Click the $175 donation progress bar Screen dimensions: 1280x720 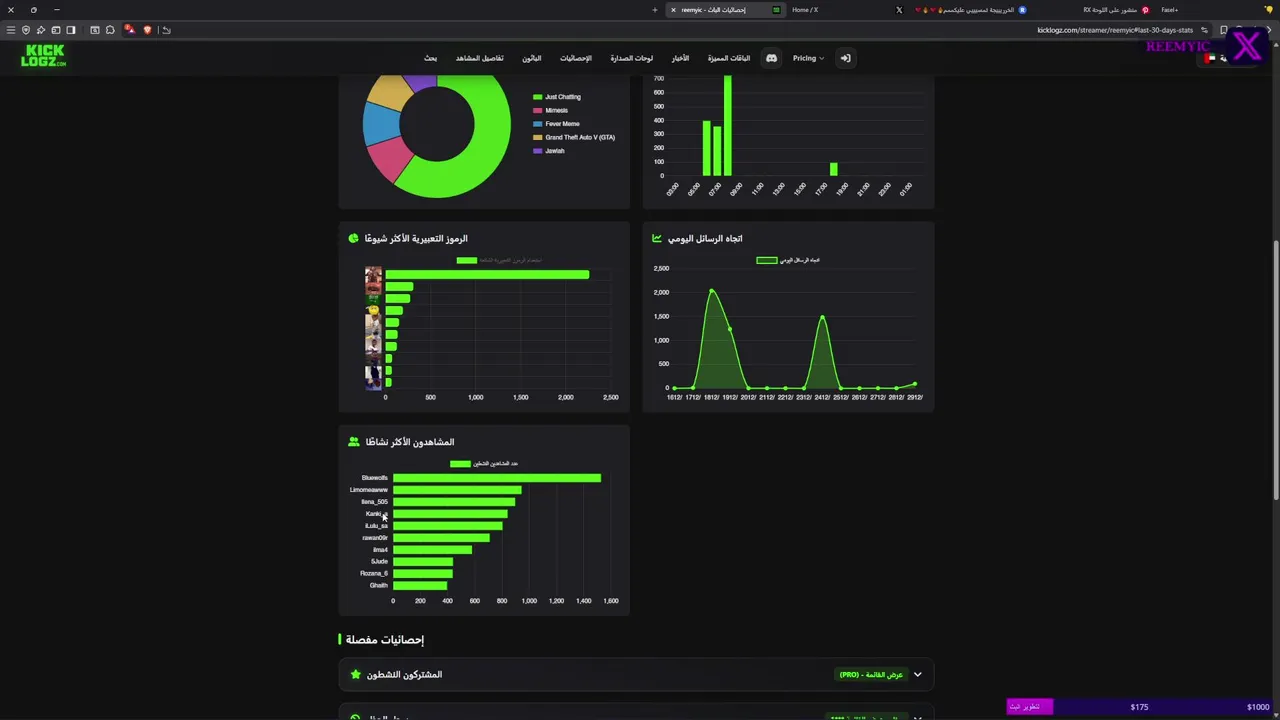click(x=1139, y=707)
